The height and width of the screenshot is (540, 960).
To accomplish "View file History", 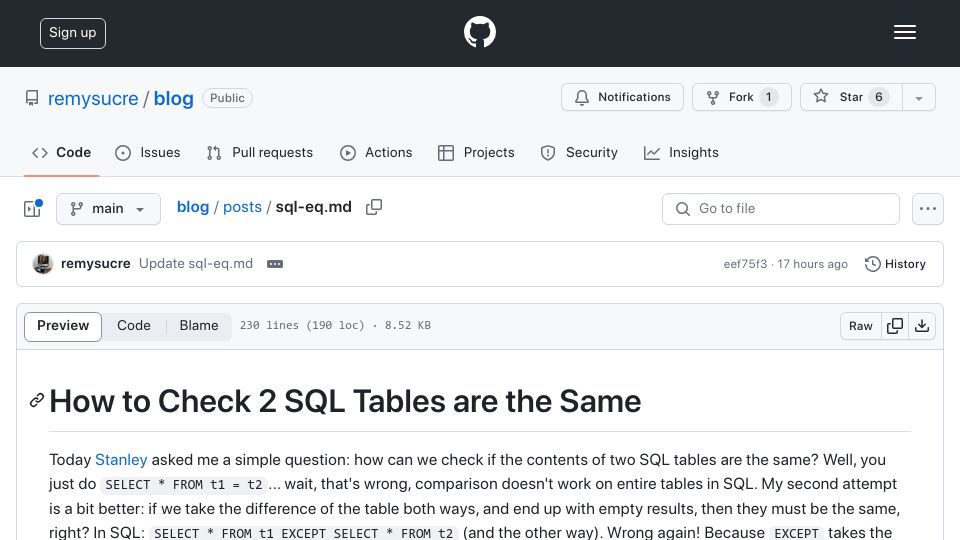I will pos(895,264).
